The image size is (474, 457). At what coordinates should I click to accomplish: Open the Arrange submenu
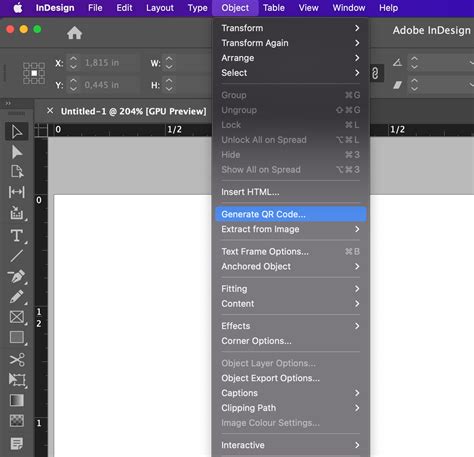291,58
